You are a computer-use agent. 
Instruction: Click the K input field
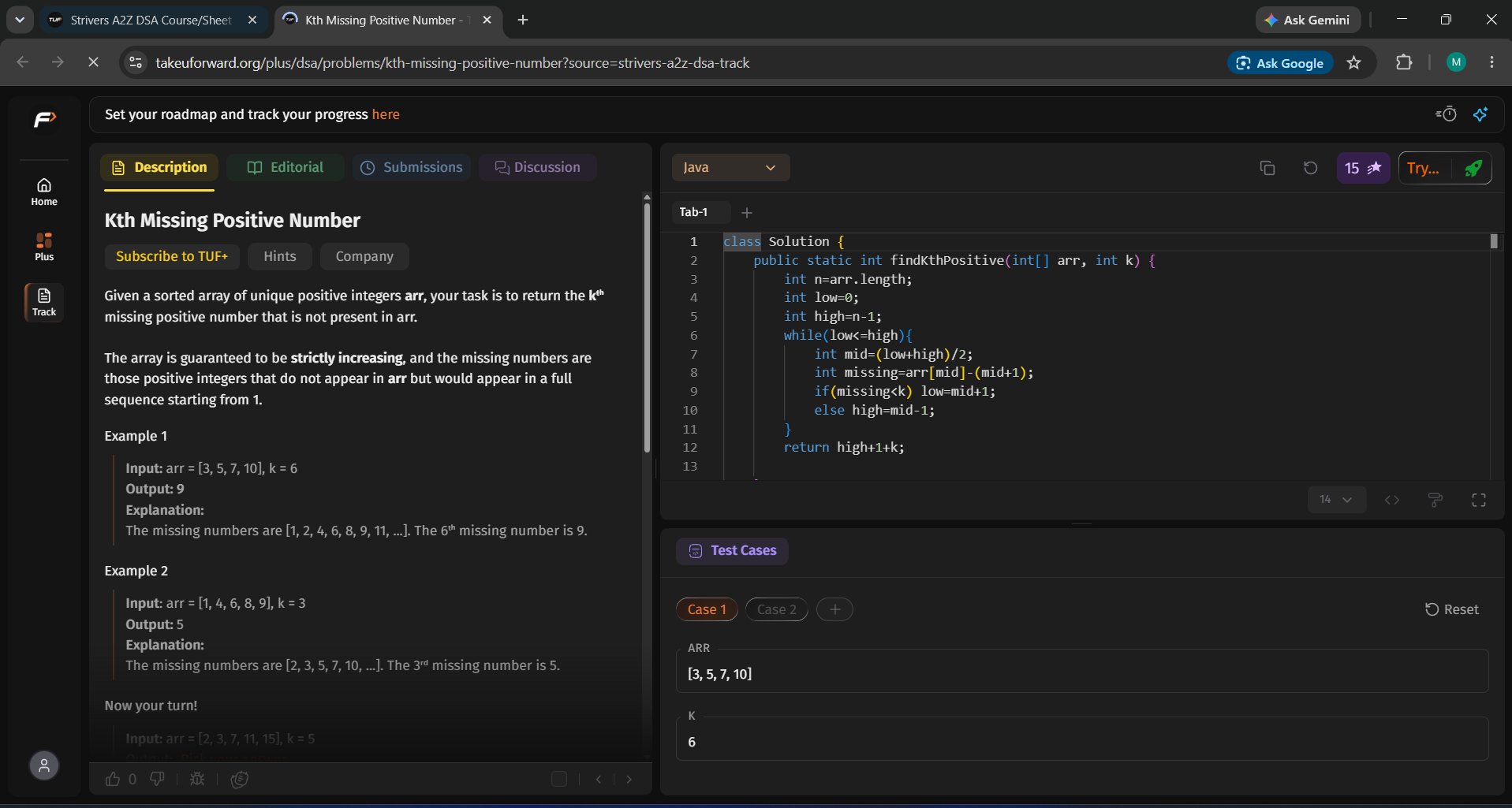click(1082, 742)
